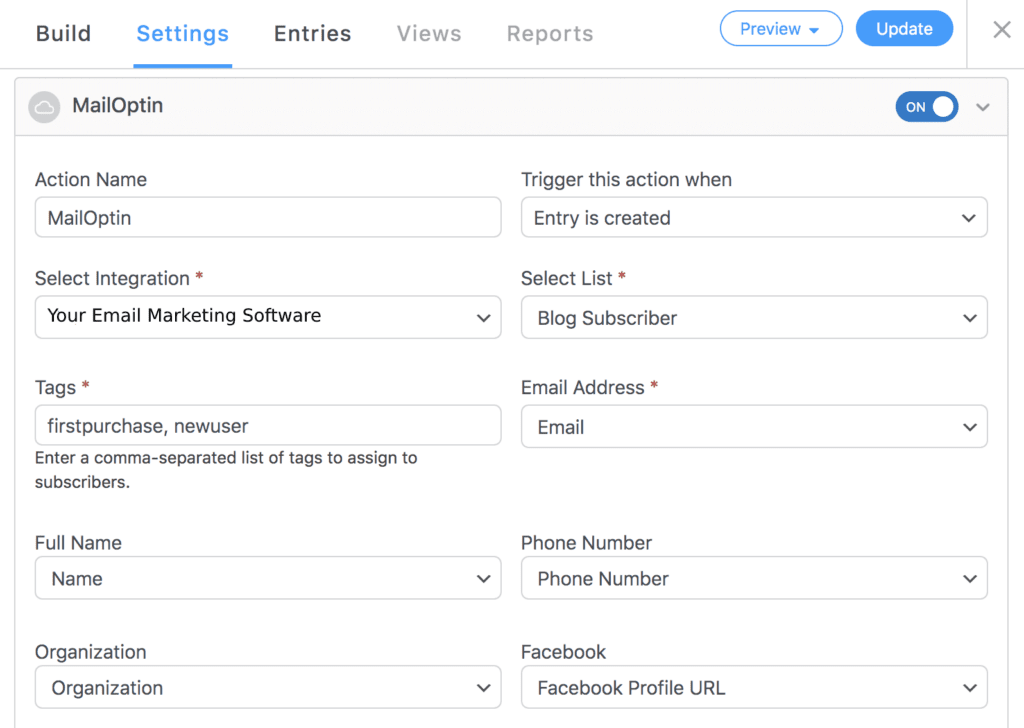Screen dimensions: 1024x728
Task: Open the Select Integration dropdown
Action: coord(268,317)
